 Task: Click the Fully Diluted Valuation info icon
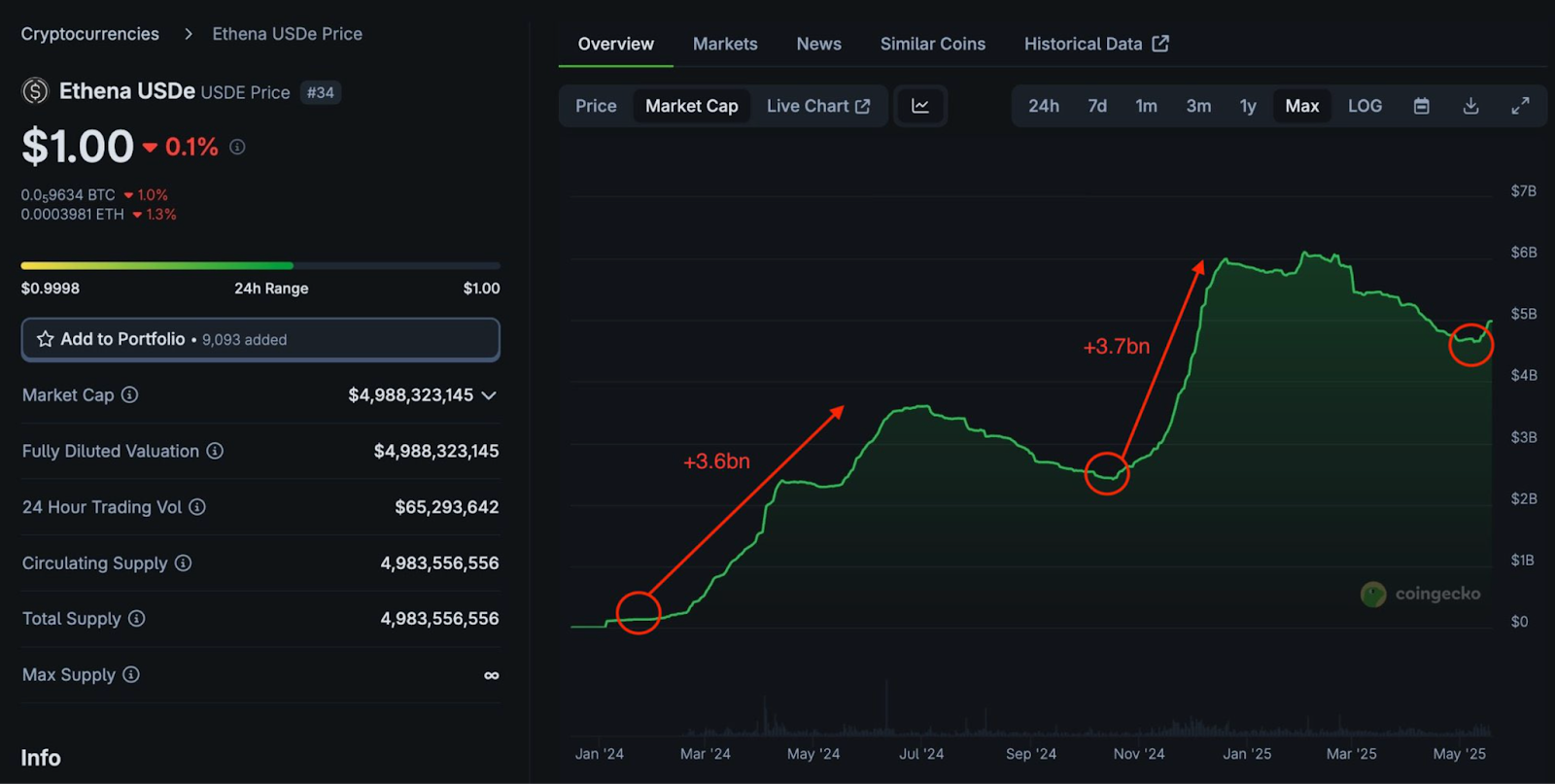click(215, 451)
